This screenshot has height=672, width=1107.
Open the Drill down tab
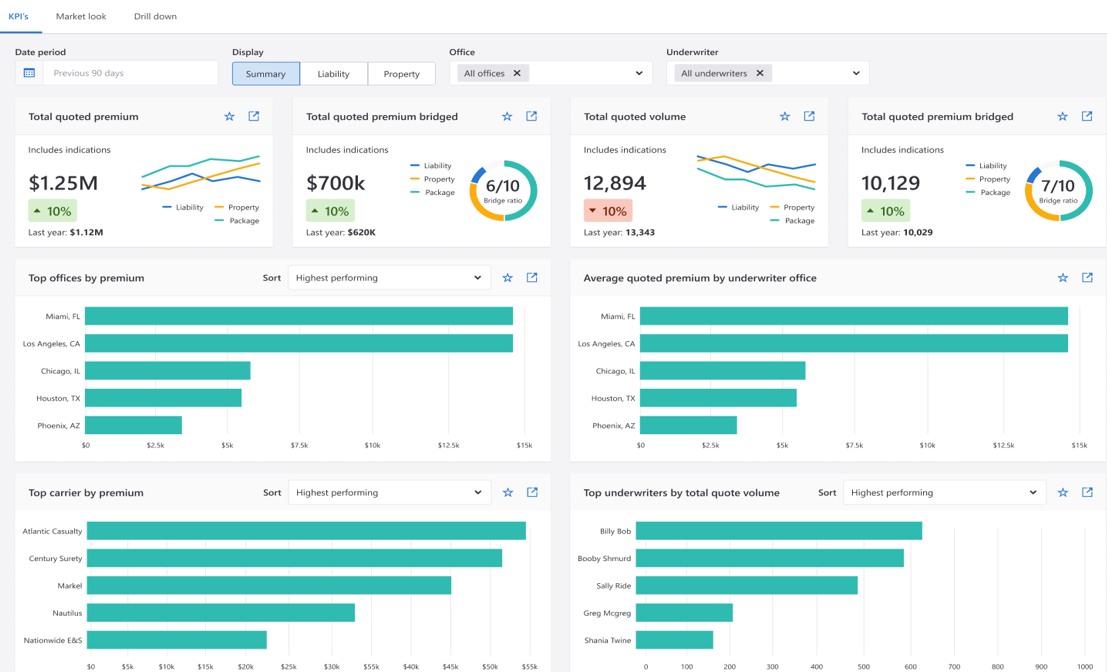coord(155,17)
